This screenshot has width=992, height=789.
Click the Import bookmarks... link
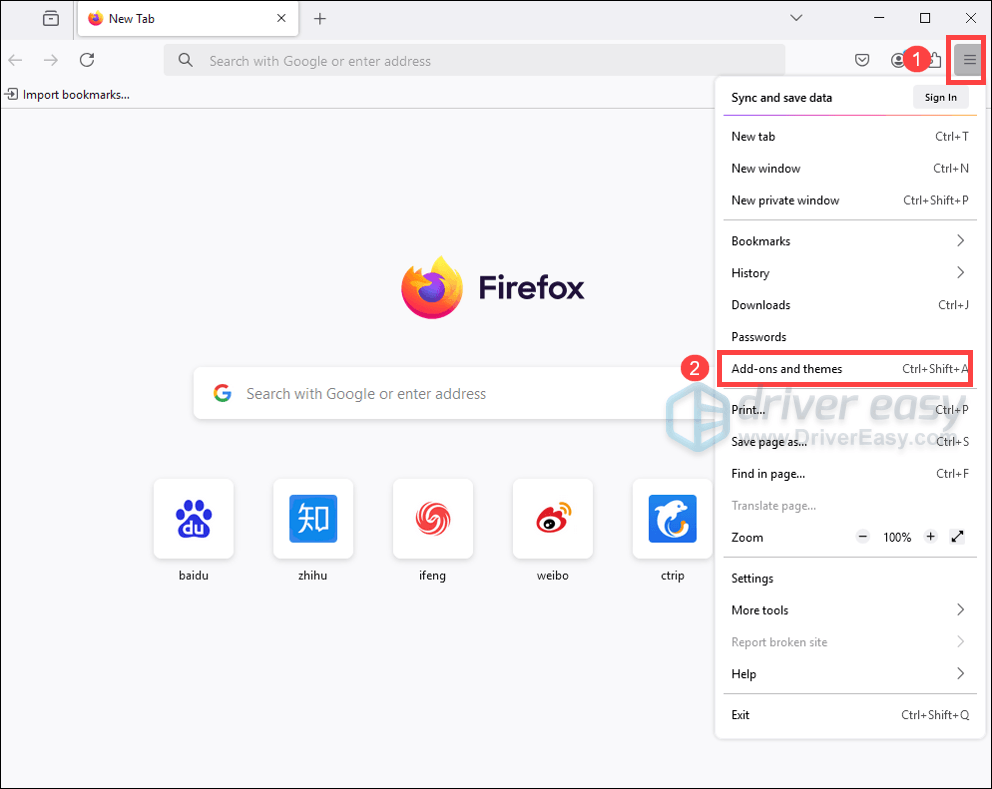[x=76, y=94]
